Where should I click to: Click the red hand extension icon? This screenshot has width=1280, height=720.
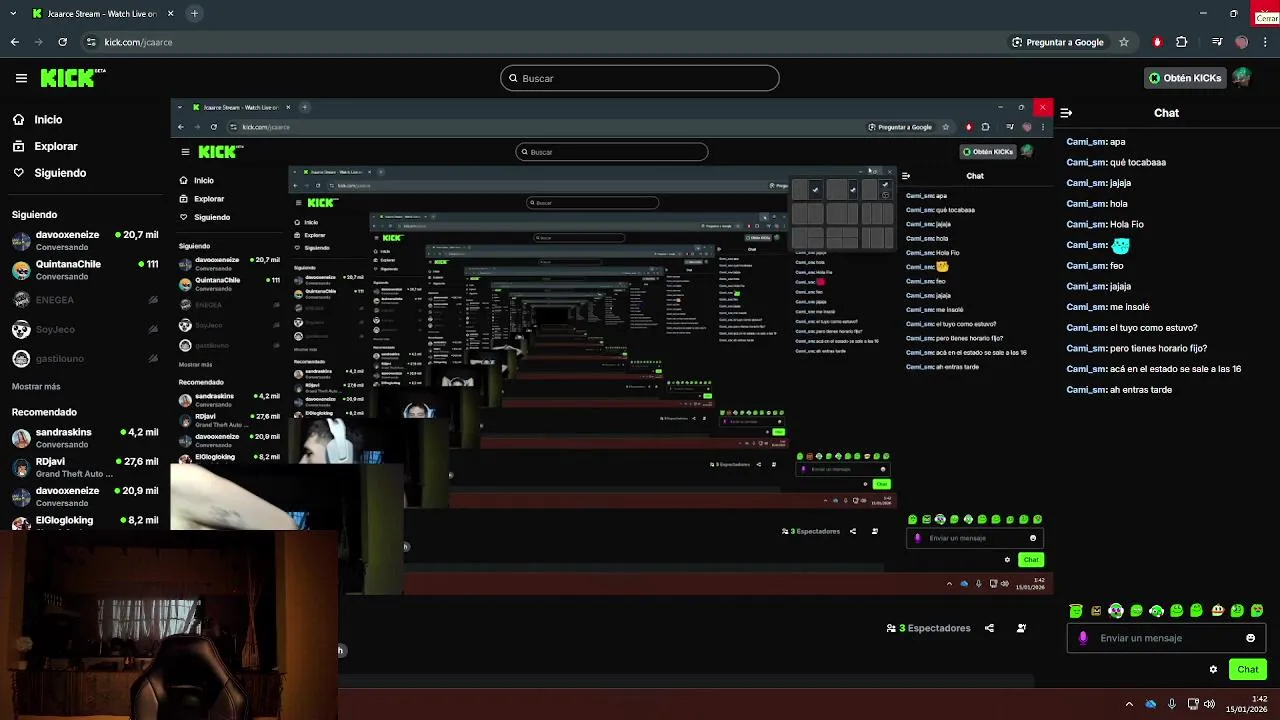(1157, 42)
